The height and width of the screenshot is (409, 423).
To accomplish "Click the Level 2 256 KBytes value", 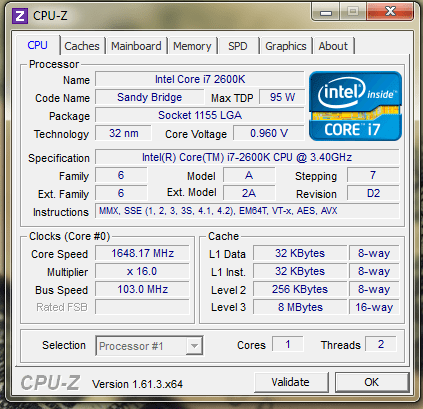I will coord(300,289).
